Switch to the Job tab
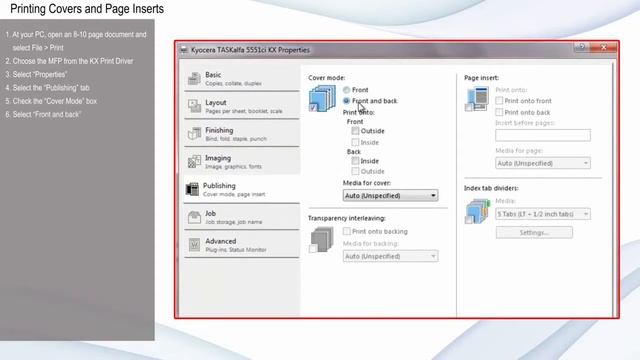 pos(242,217)
